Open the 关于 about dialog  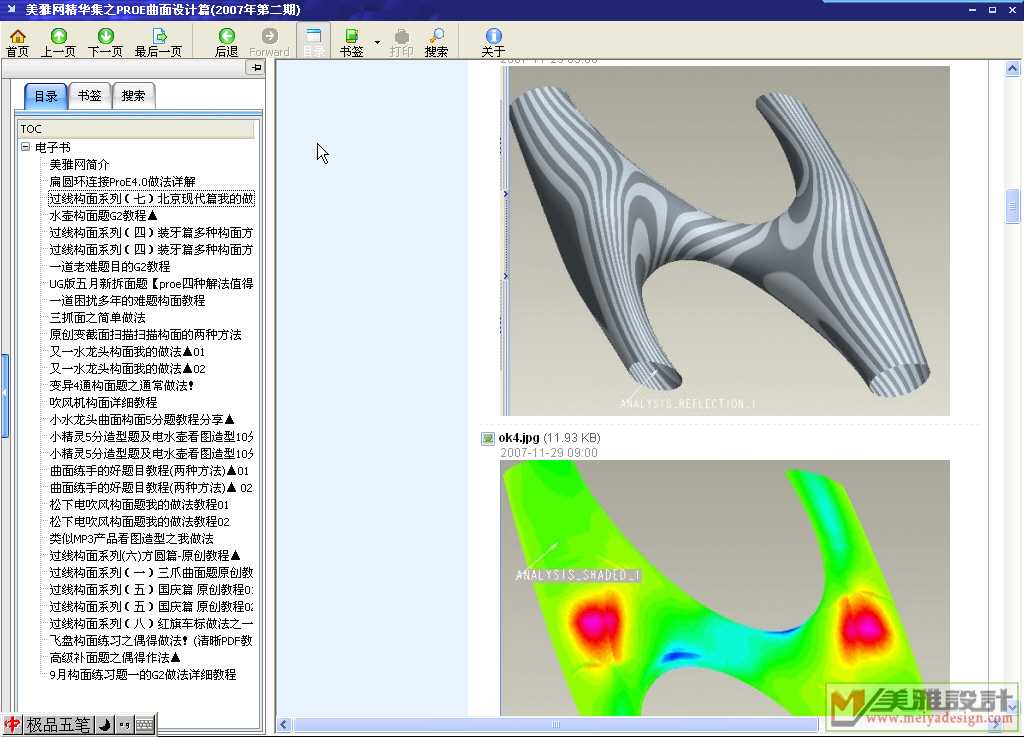pos(493,42)
